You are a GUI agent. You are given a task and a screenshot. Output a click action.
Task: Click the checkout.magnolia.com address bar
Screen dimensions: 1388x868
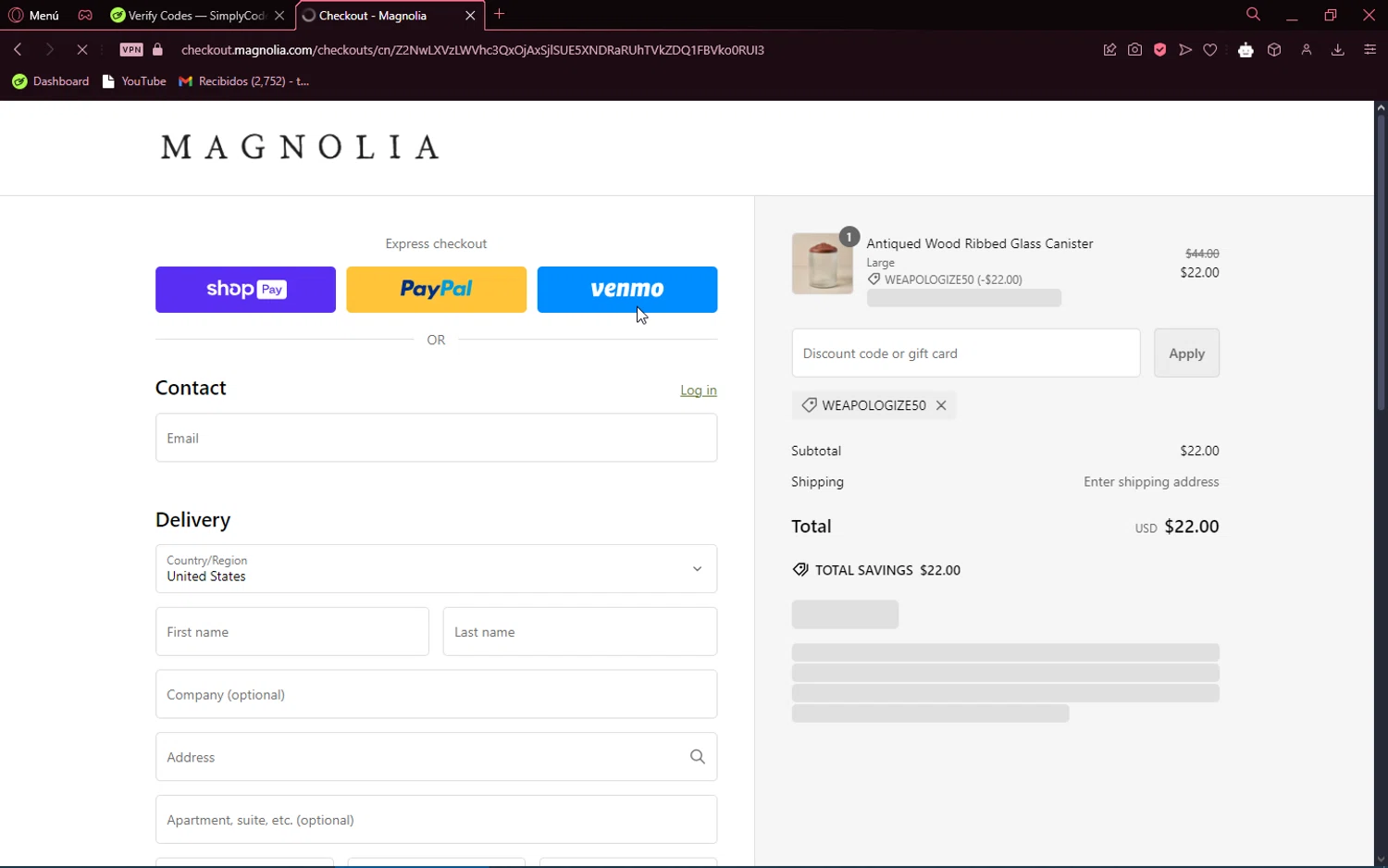click(x=472, y=50)
